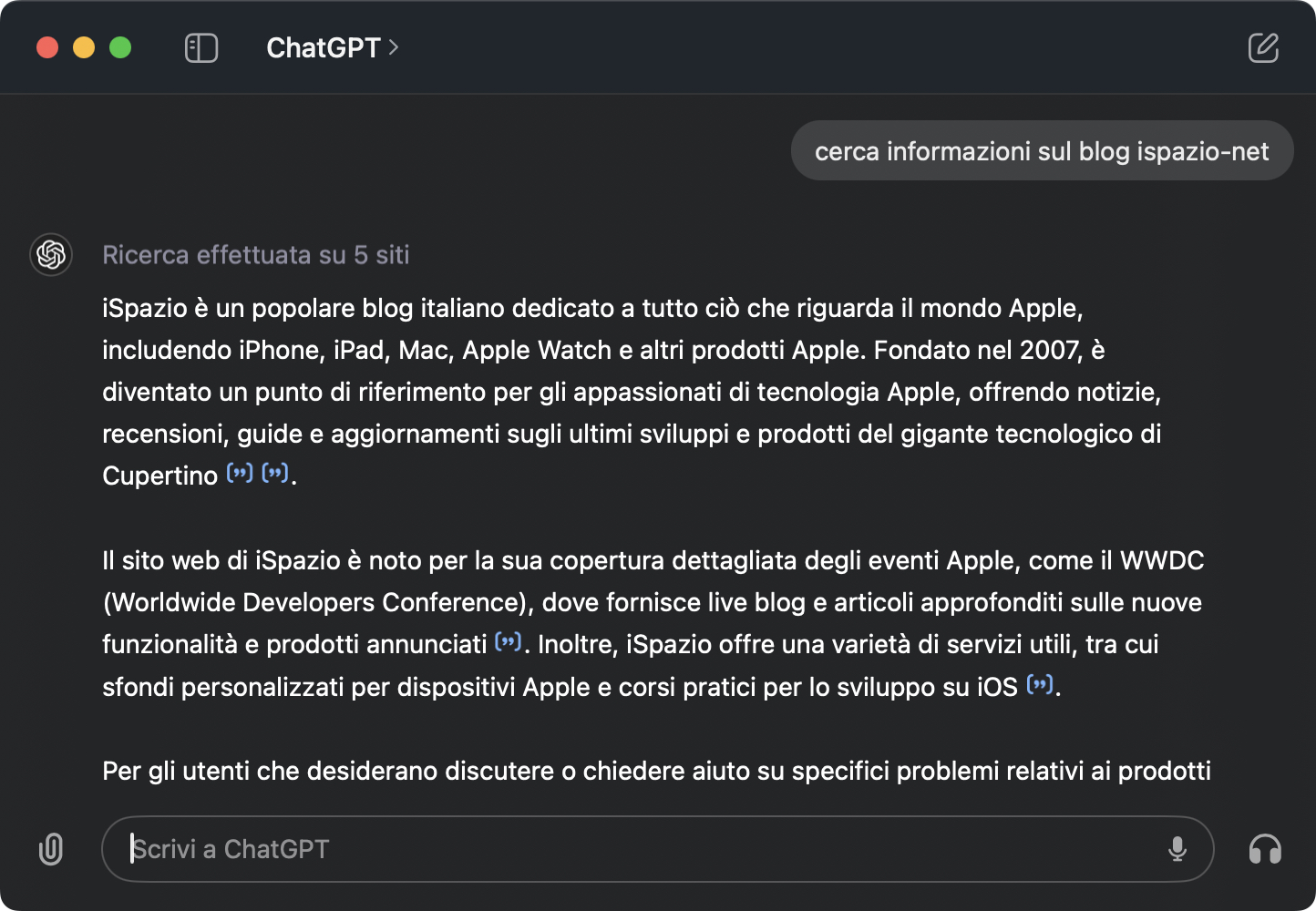Open the 'Ricerca effettuata su 5 siti' sources
The image size is (1316, 911).
255,255
